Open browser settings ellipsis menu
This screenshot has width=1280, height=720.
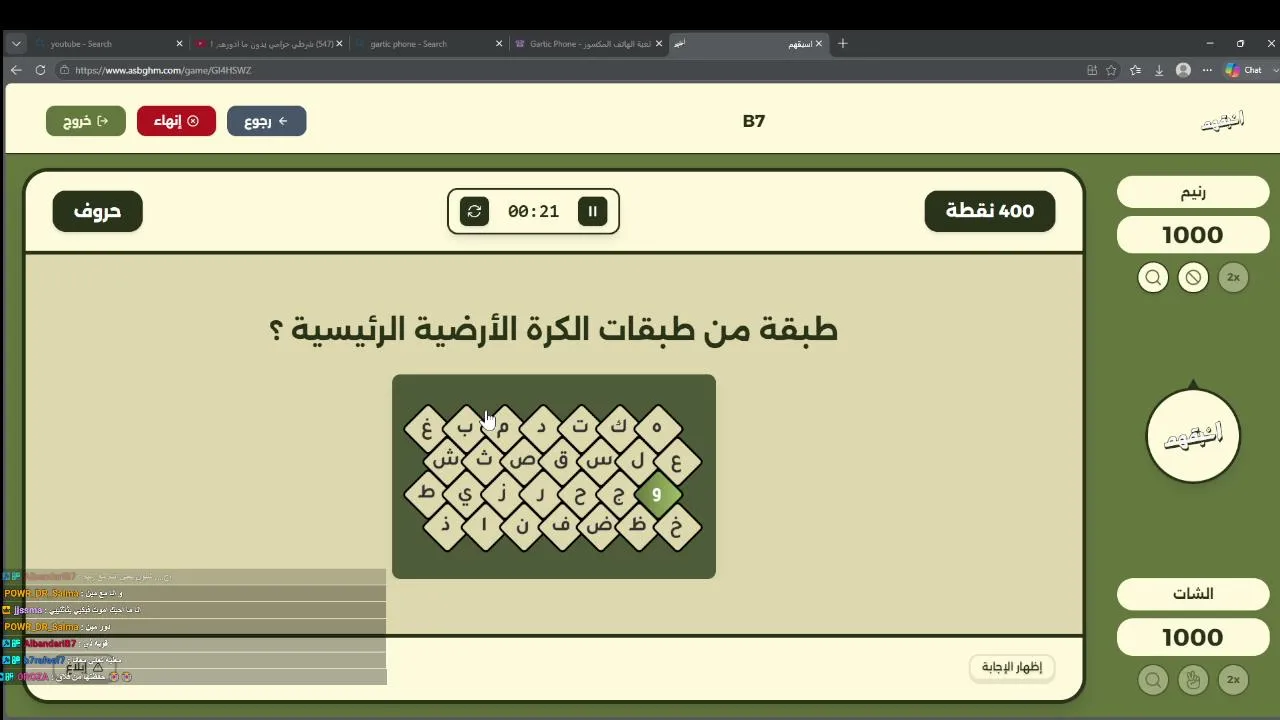pos(1207,70)
